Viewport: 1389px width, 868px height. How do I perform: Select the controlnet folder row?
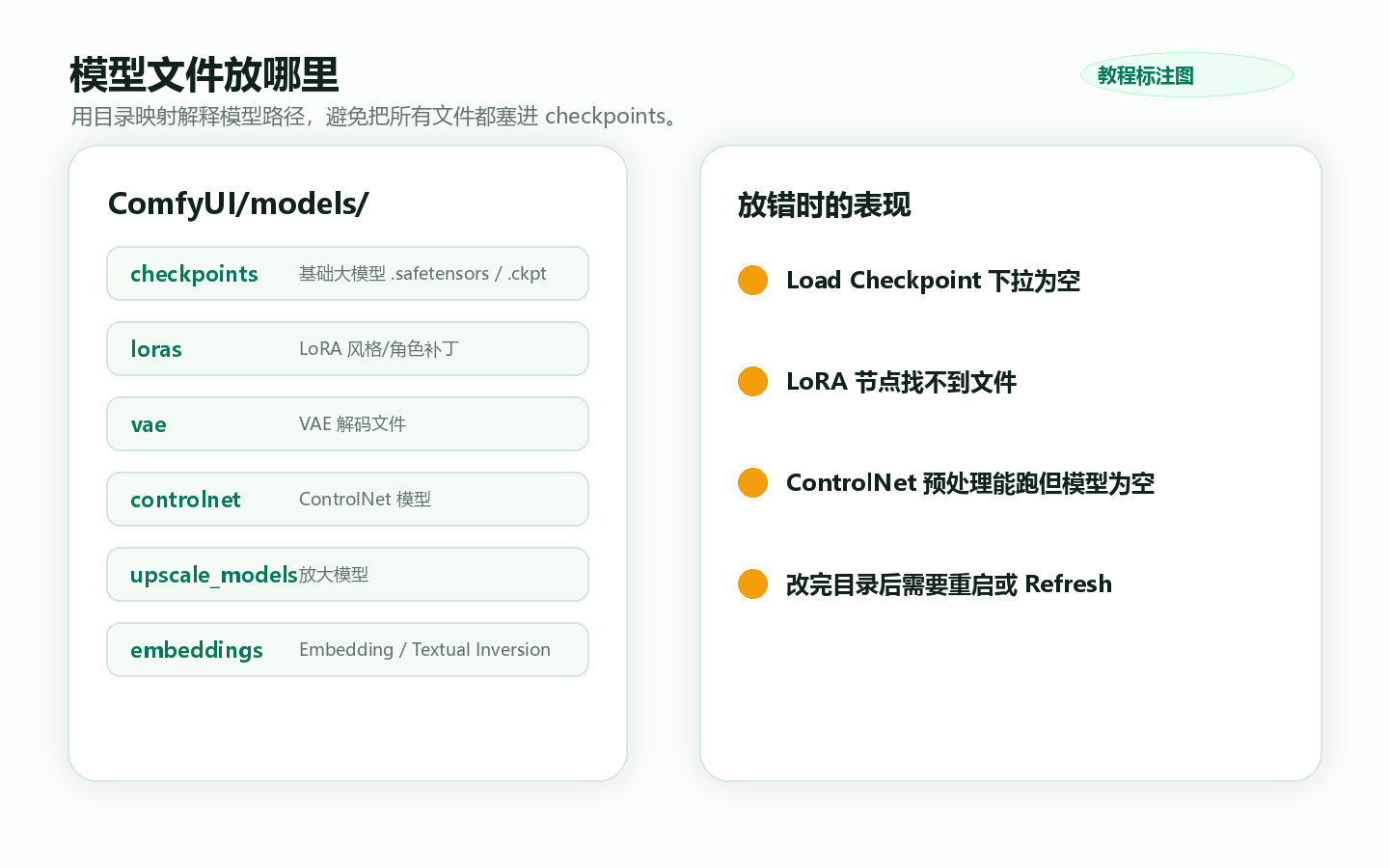pos(347,500)
